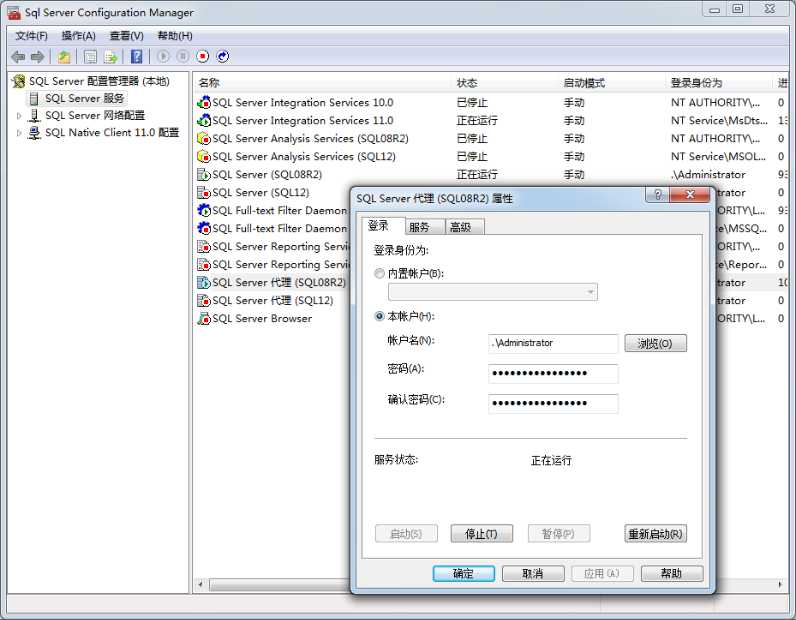
Task: Click the SQL Server 网络配置 tree icon
Action: pos(34,115)
